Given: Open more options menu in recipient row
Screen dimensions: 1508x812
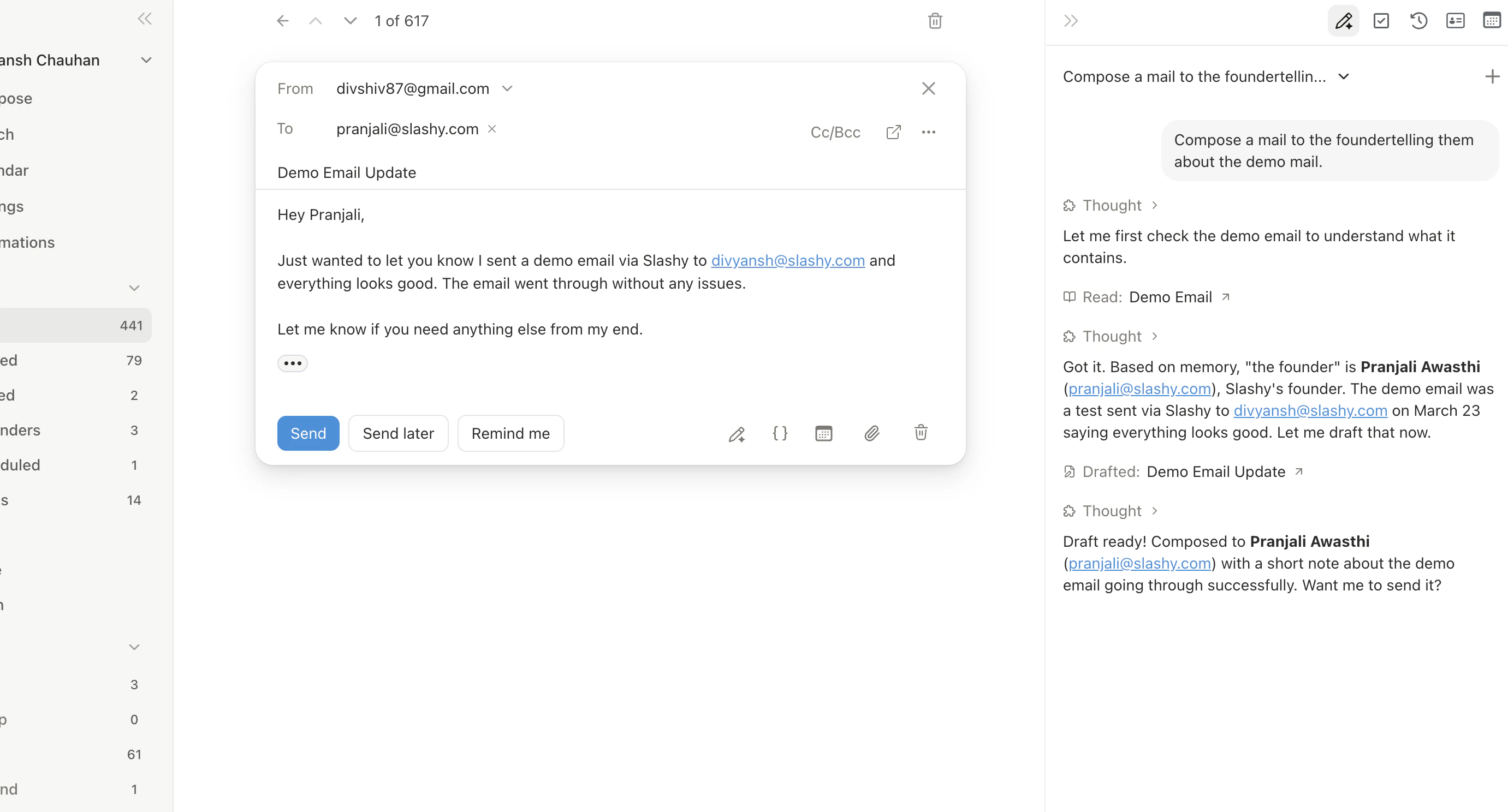Looking at the screenshot, I should click(929, 132).
